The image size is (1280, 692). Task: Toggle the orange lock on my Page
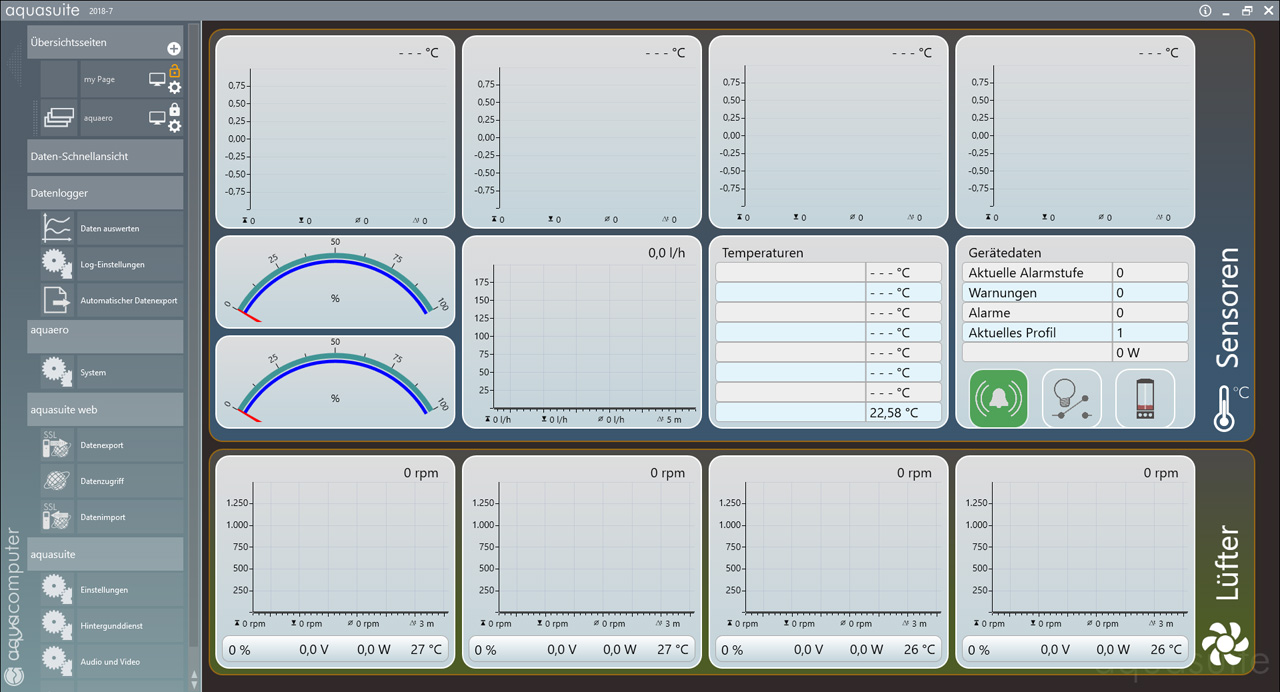click(x=174, y=71)
